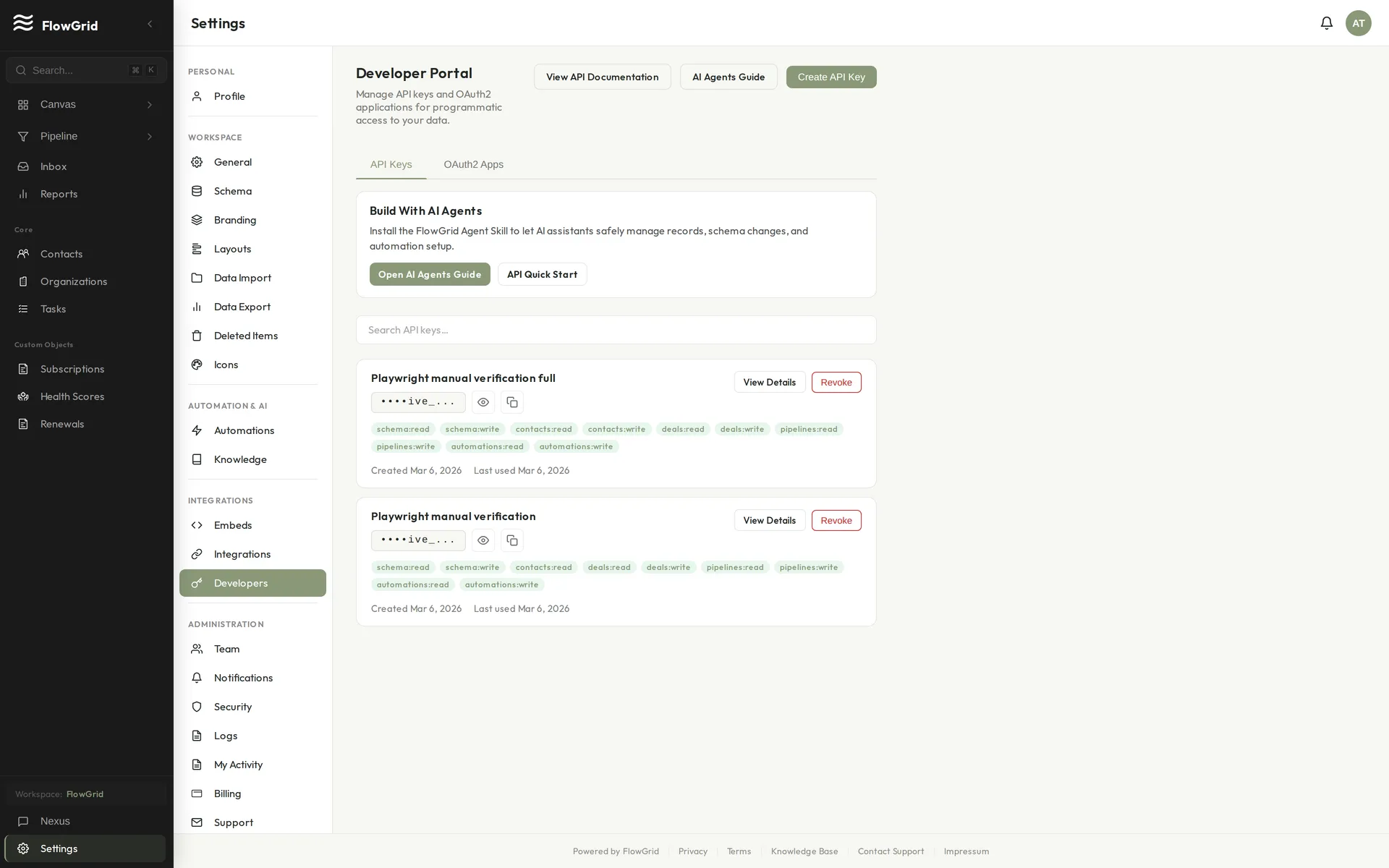Viewport: 1389px width, 868px height.
Task: Open Billing page
Action: pos(252,793)
